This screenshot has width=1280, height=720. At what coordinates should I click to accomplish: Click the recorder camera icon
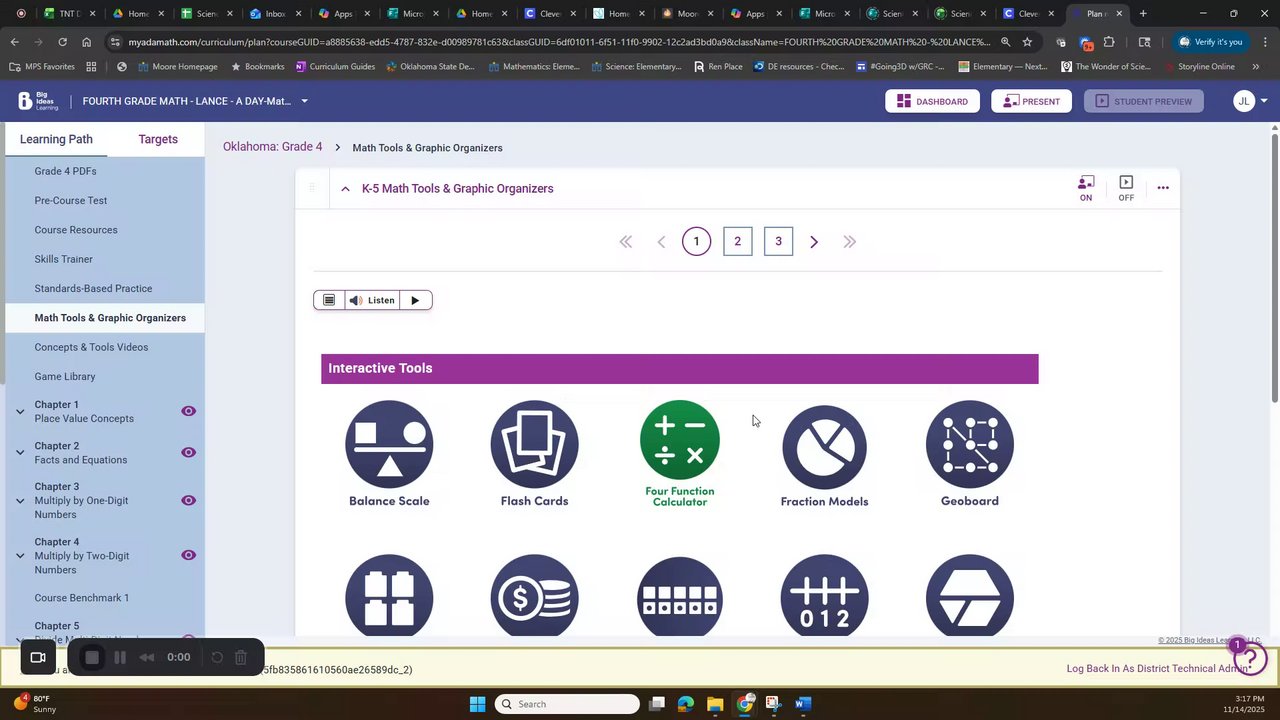(x=38, y=657)
